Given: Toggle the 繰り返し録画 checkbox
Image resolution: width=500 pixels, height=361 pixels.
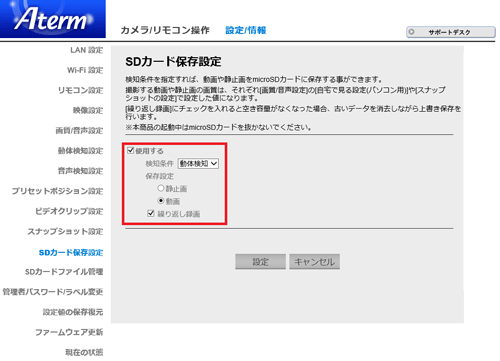Looking at the screenshot, I should 151,213.
